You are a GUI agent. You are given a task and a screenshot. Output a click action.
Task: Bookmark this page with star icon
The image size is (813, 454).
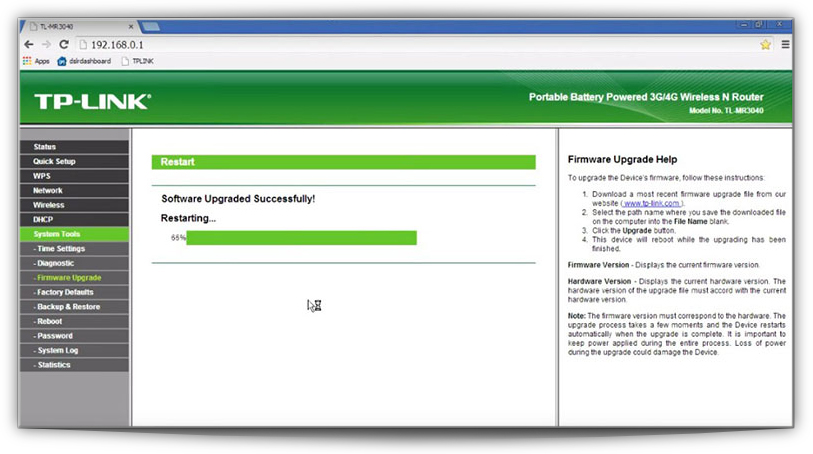tap(765, 44)
